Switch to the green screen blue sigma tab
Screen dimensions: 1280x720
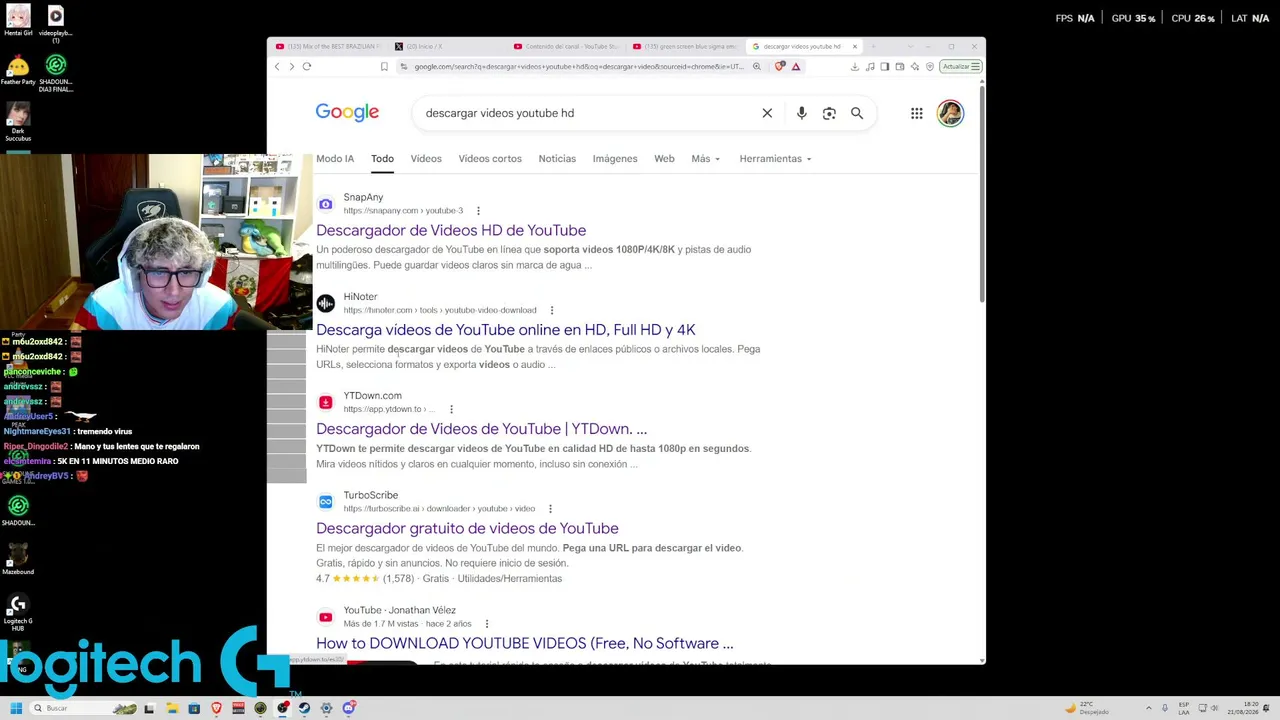pos(687,46)
